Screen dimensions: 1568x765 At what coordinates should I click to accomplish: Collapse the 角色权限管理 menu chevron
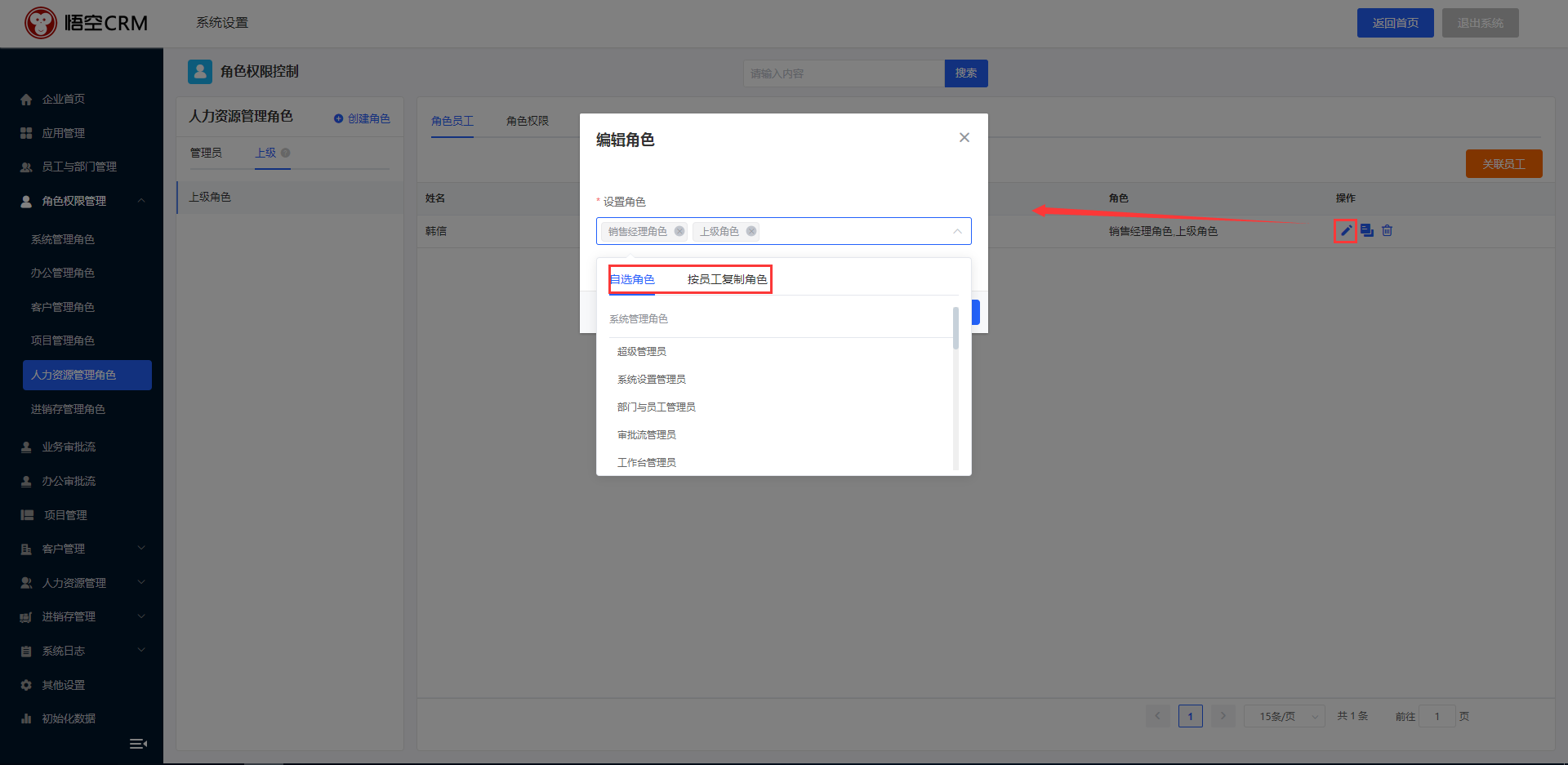click(141, 201)
